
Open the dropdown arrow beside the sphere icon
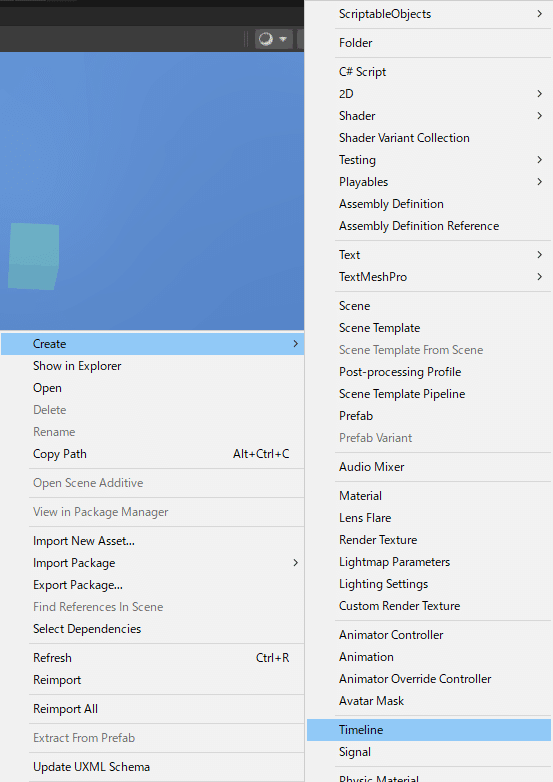click(x=283, y=39)
